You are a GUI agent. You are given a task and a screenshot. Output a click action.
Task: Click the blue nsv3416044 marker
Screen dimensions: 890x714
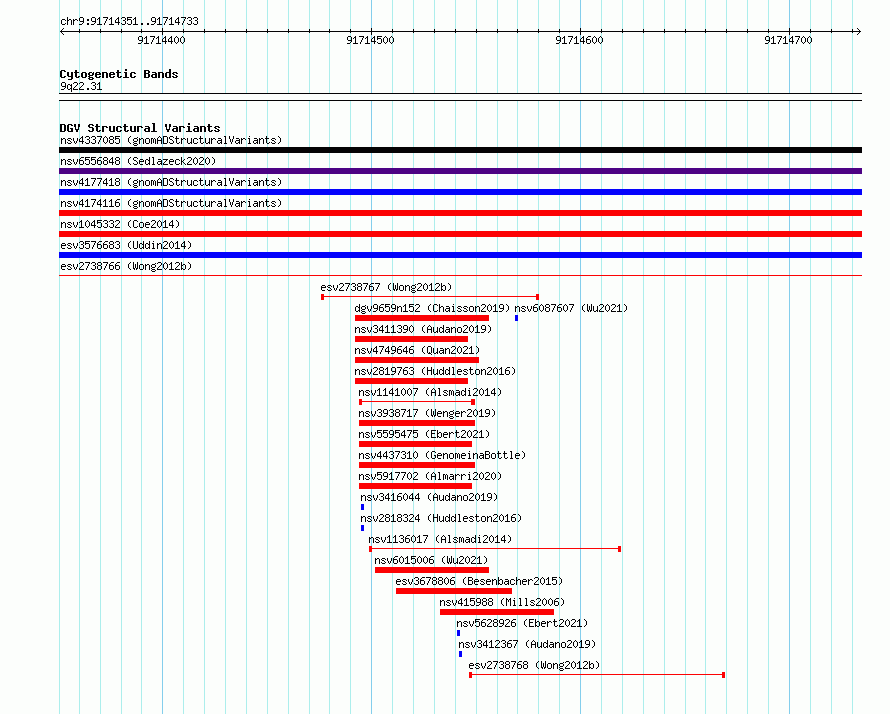pos(363,507)
